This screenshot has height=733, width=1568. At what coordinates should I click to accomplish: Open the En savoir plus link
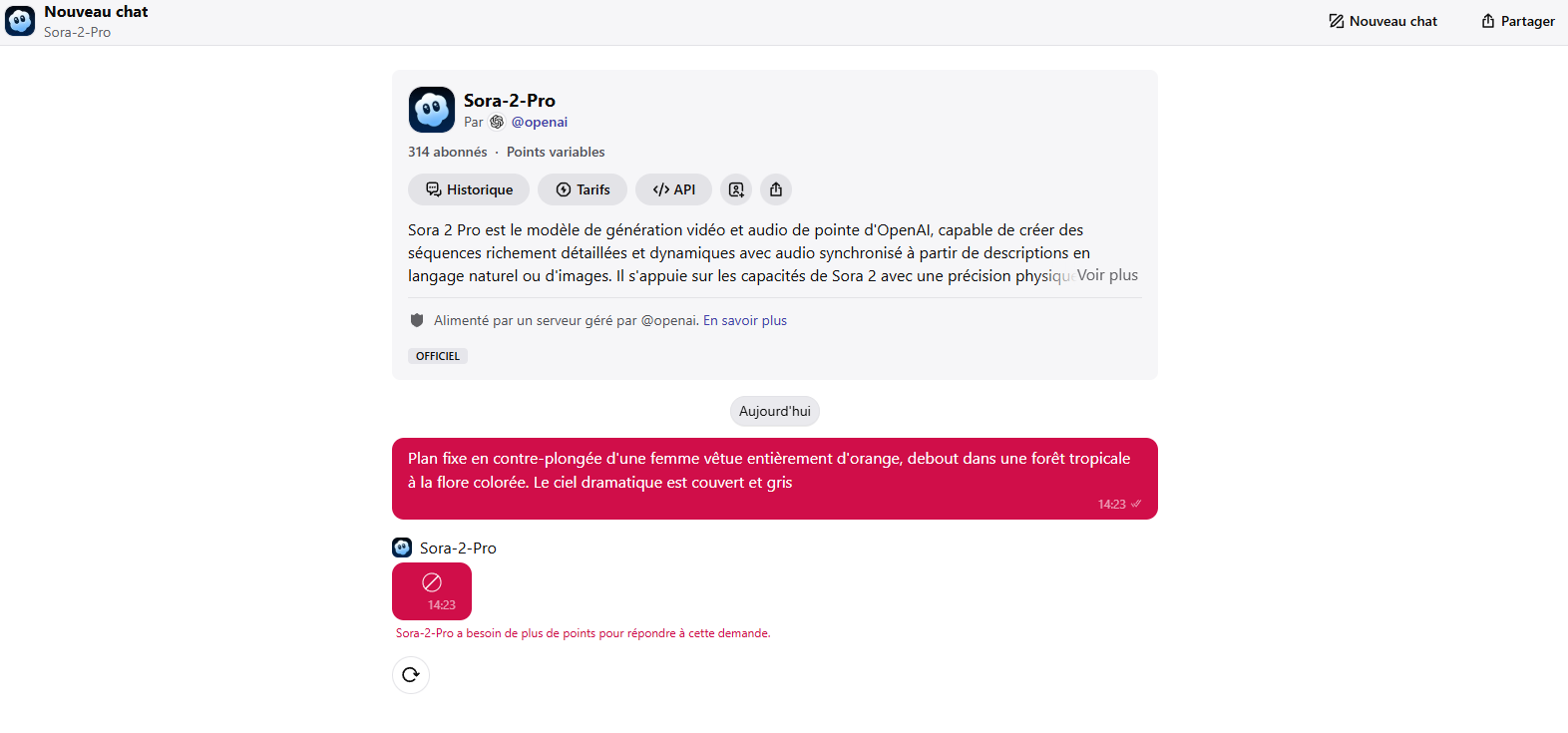745,320
